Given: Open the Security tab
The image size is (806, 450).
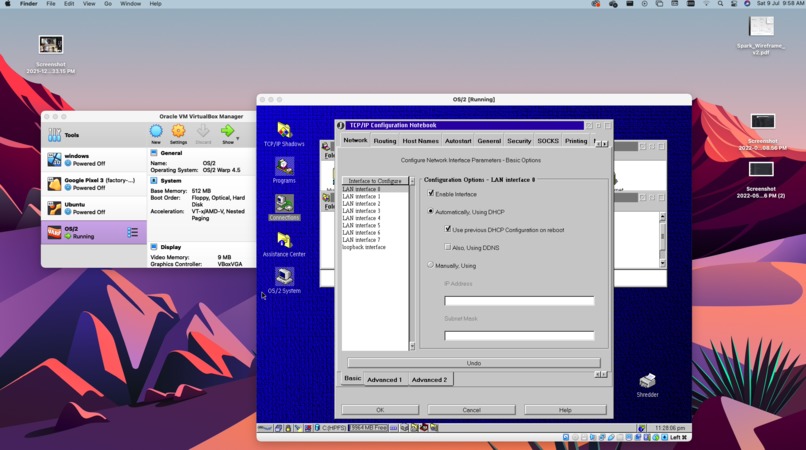Looking at the screenshot, I should coord(519,141).
